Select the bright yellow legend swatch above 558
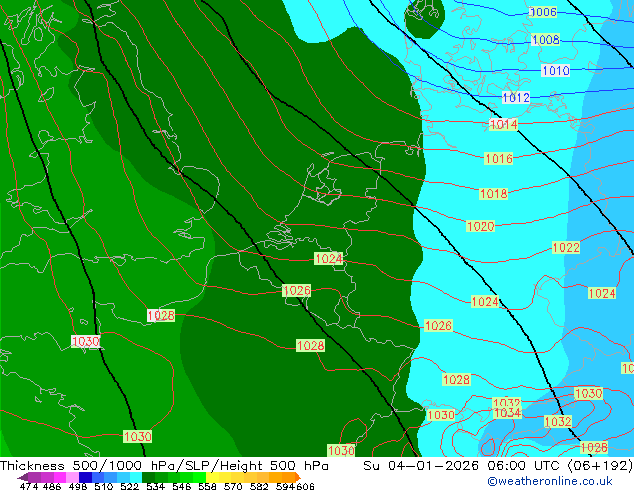The width and height of the screenshot is (634, 490). tap(212, 477)
